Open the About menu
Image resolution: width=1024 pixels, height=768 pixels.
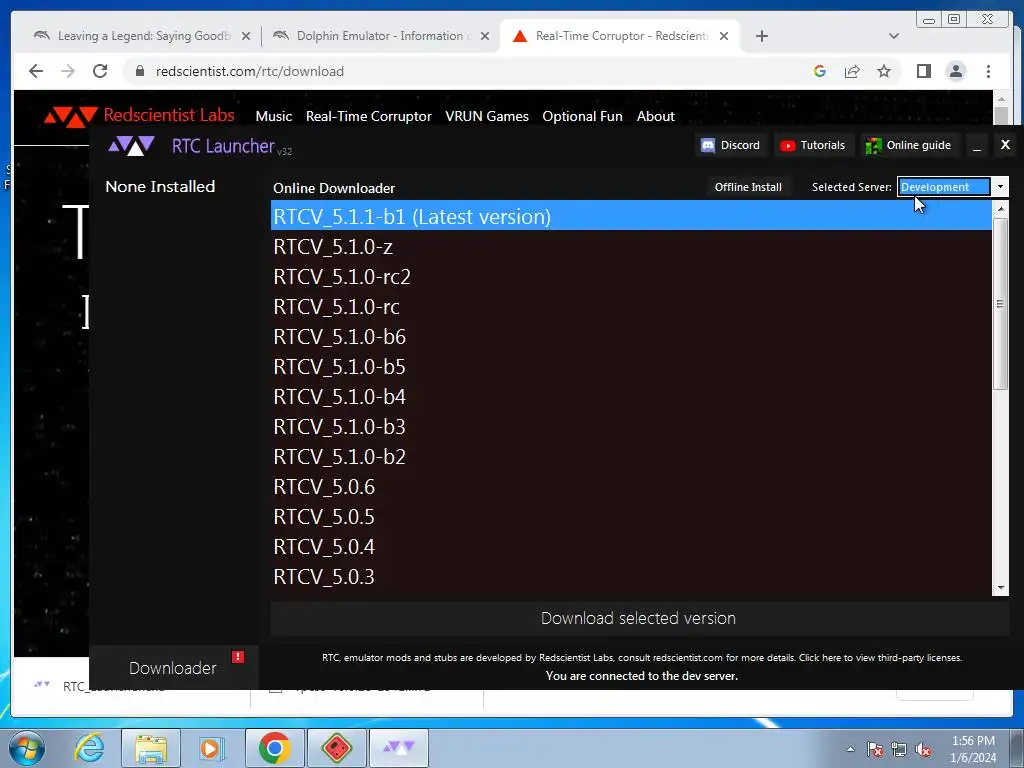tap(655, 116)
